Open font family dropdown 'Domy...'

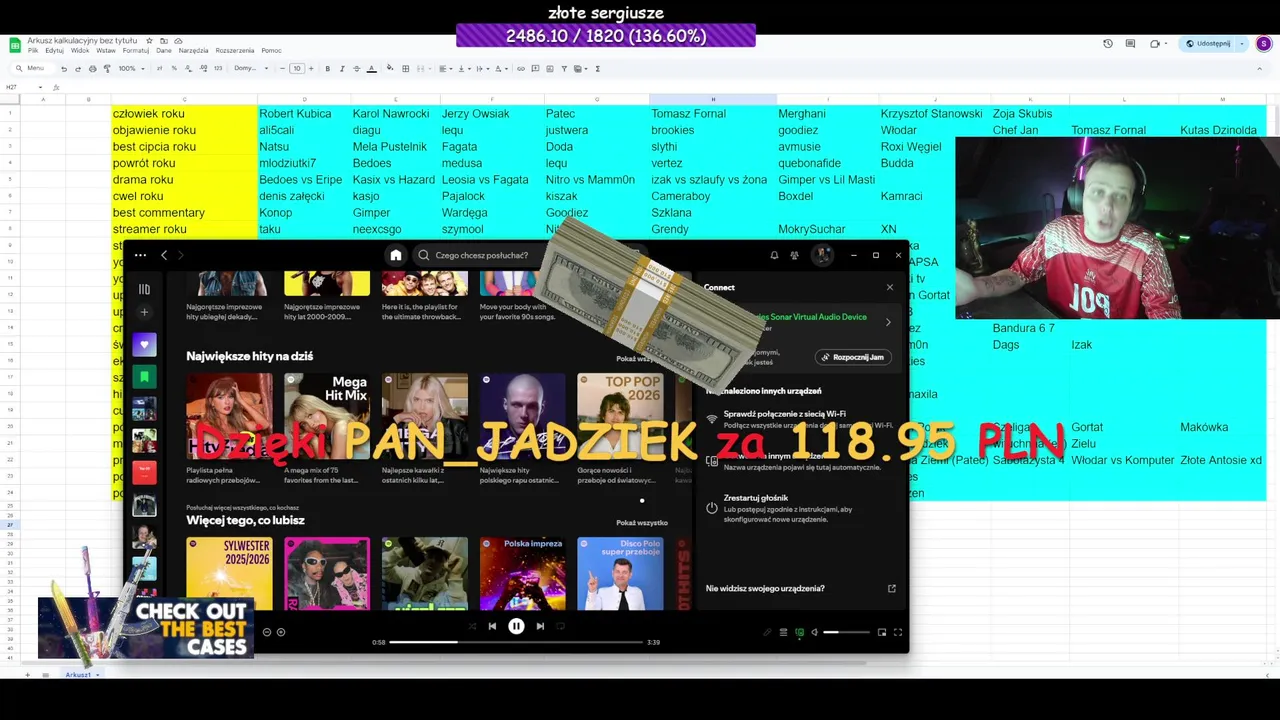coord(251,69)
